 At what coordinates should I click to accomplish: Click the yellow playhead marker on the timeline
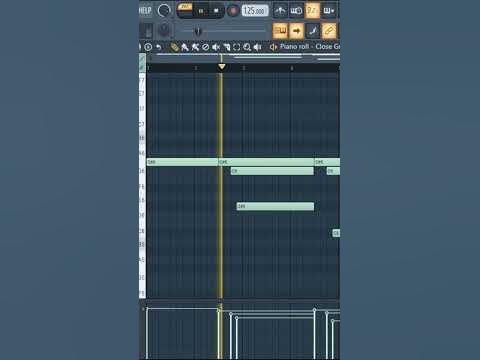(222, 67)
